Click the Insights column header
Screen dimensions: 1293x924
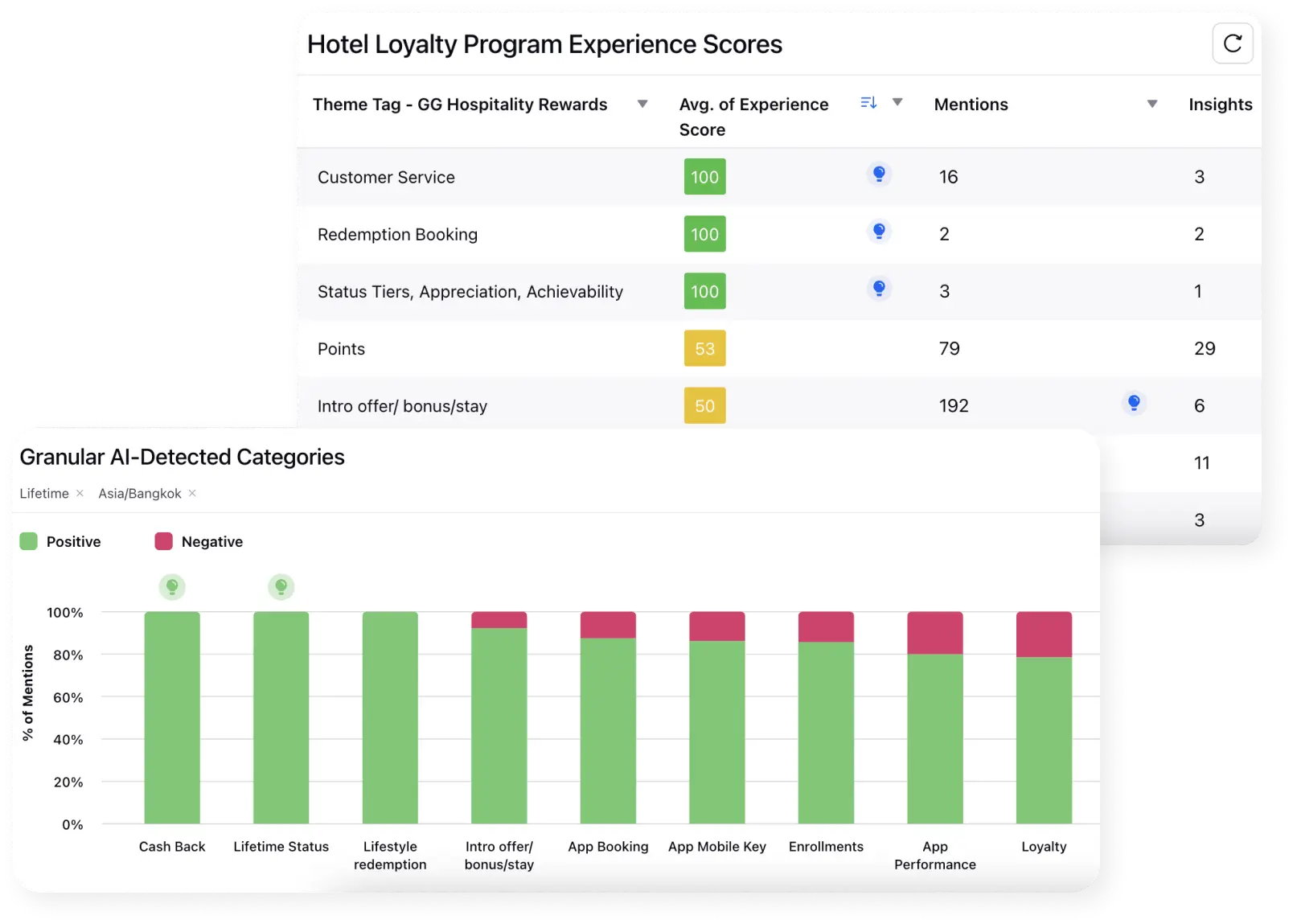[1220, 105]
